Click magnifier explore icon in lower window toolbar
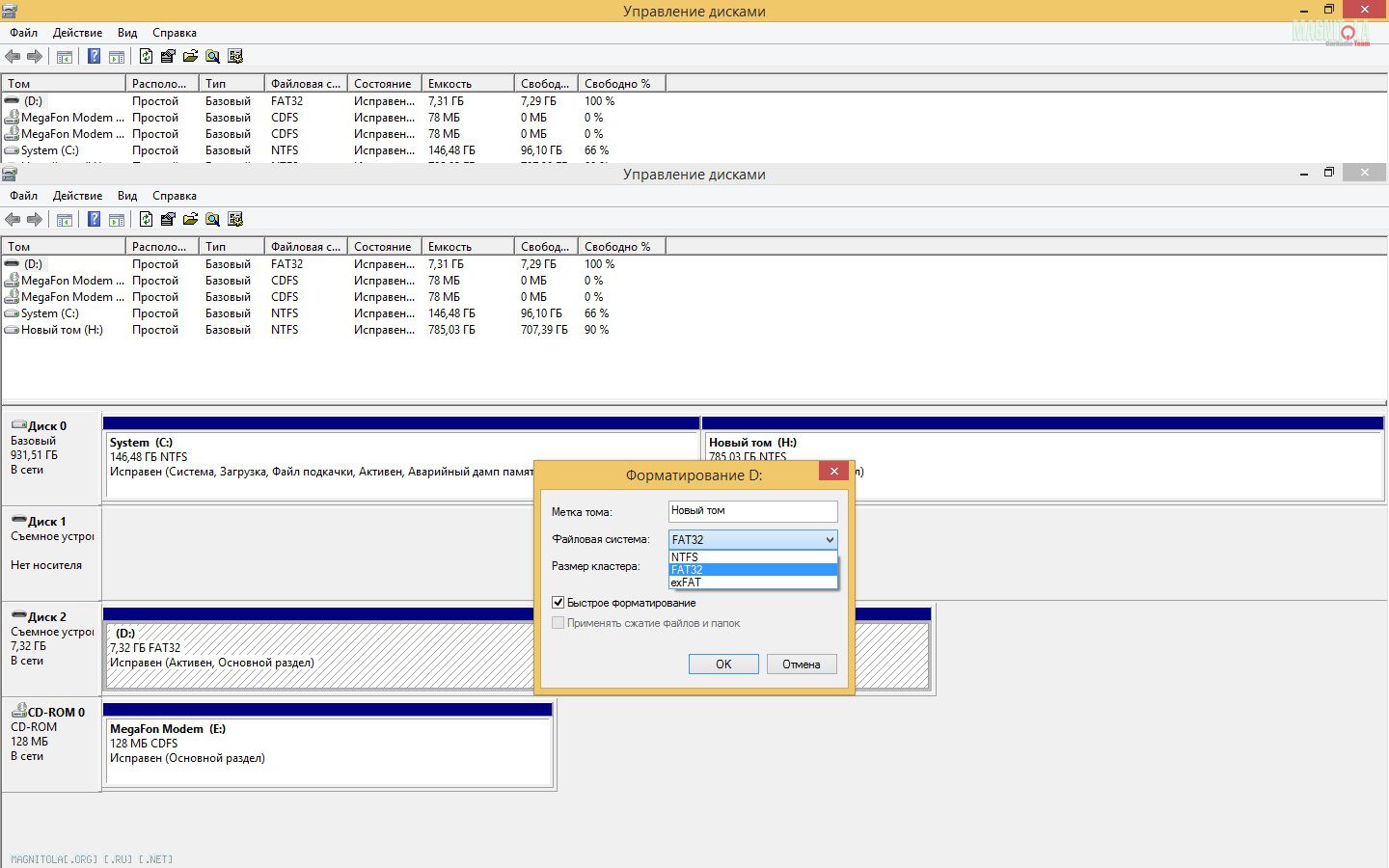This screenshot has height=868, width=1389. coord(212,220)
